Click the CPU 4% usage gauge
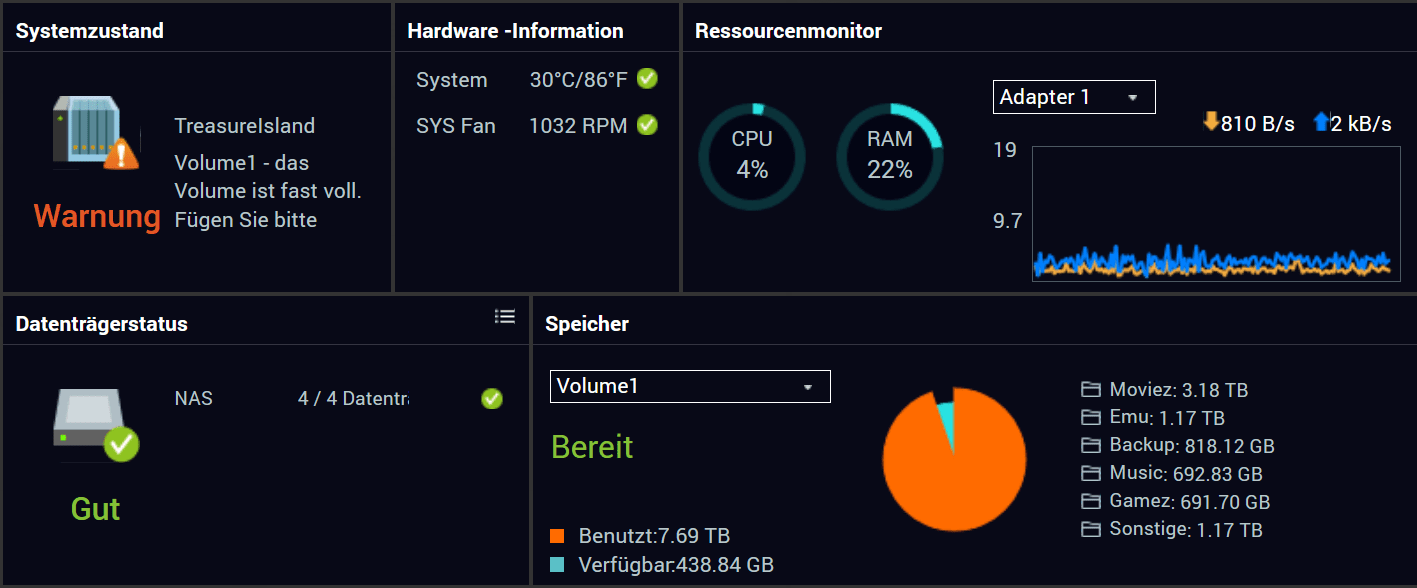The width and height of the screenshot is (1417, 588). click(752, 156)
